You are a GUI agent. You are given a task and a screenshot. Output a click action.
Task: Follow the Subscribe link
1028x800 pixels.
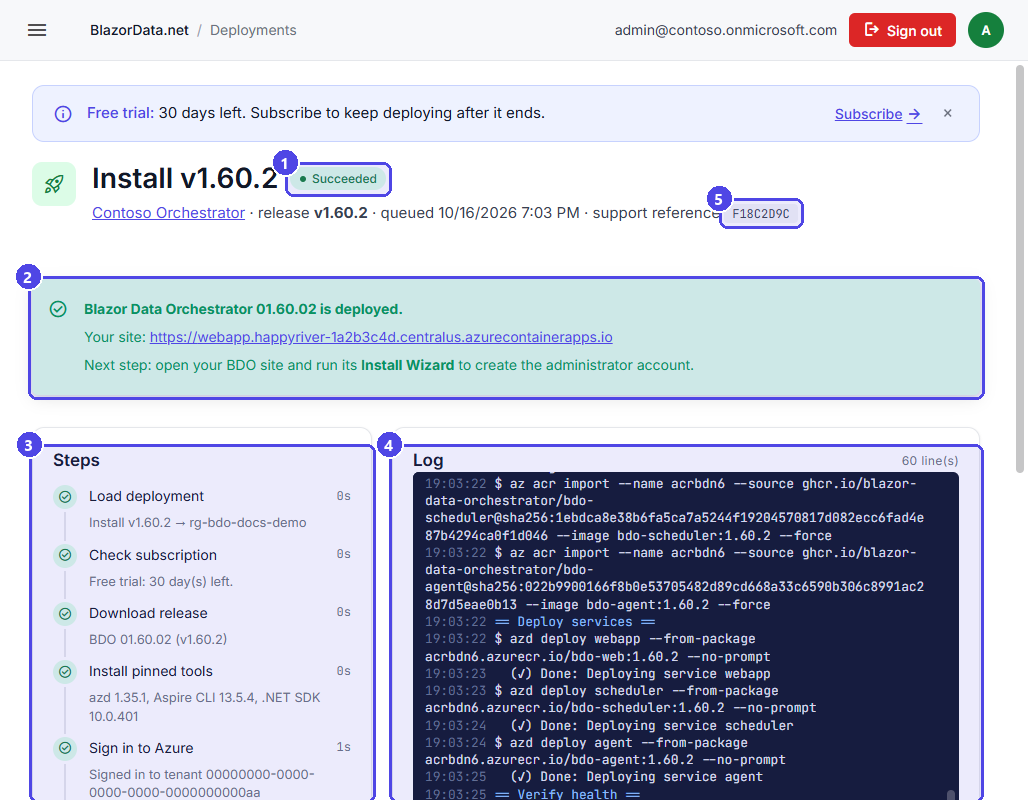tap(878, 114)
